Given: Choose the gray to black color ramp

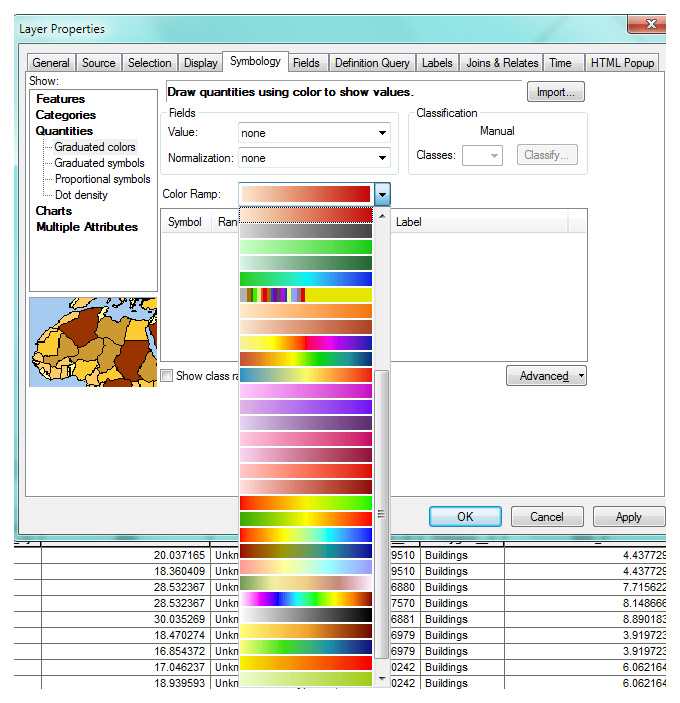Looking at the screenshot, I should (305, 231).
